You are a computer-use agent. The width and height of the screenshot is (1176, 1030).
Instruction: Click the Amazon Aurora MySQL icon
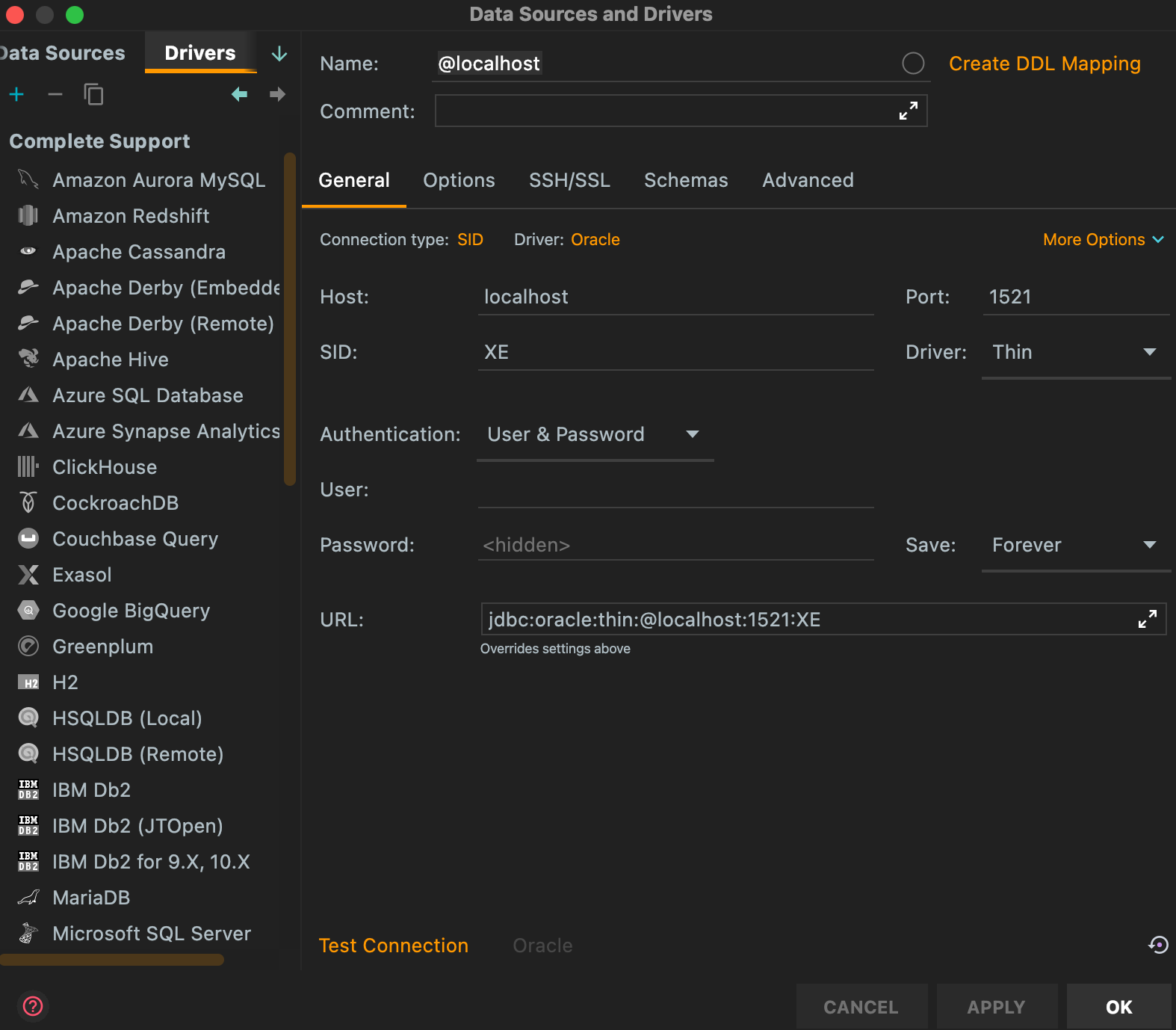click(x=28, y=179)
